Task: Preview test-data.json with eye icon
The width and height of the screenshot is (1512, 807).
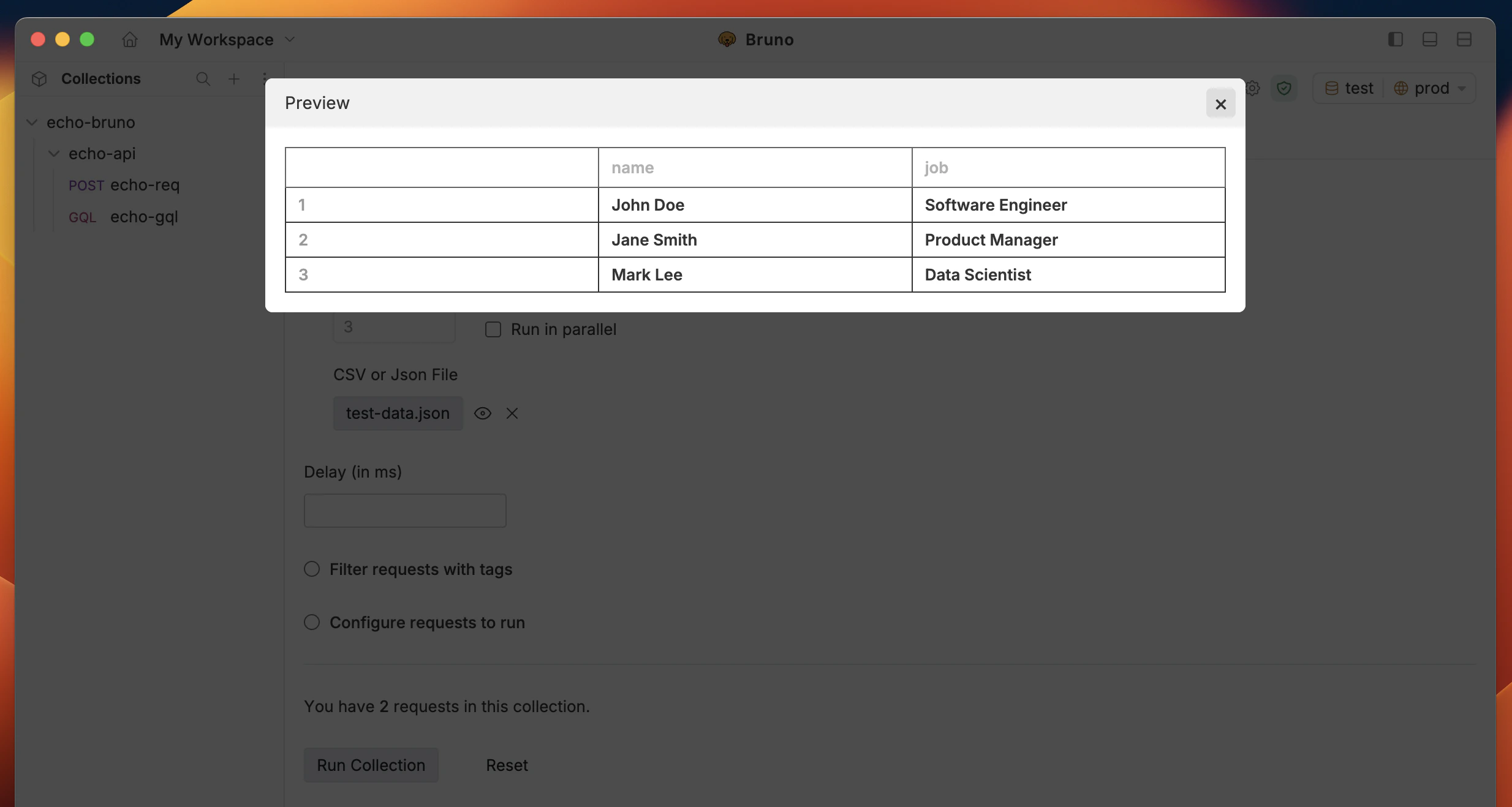Action: pyautogui.click(x=483, y=414)
